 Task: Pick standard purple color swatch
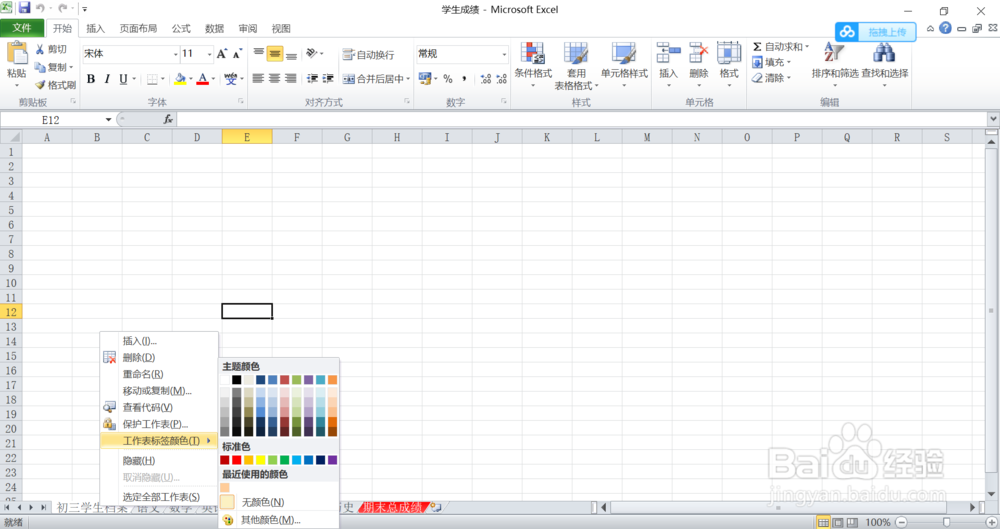332,460
